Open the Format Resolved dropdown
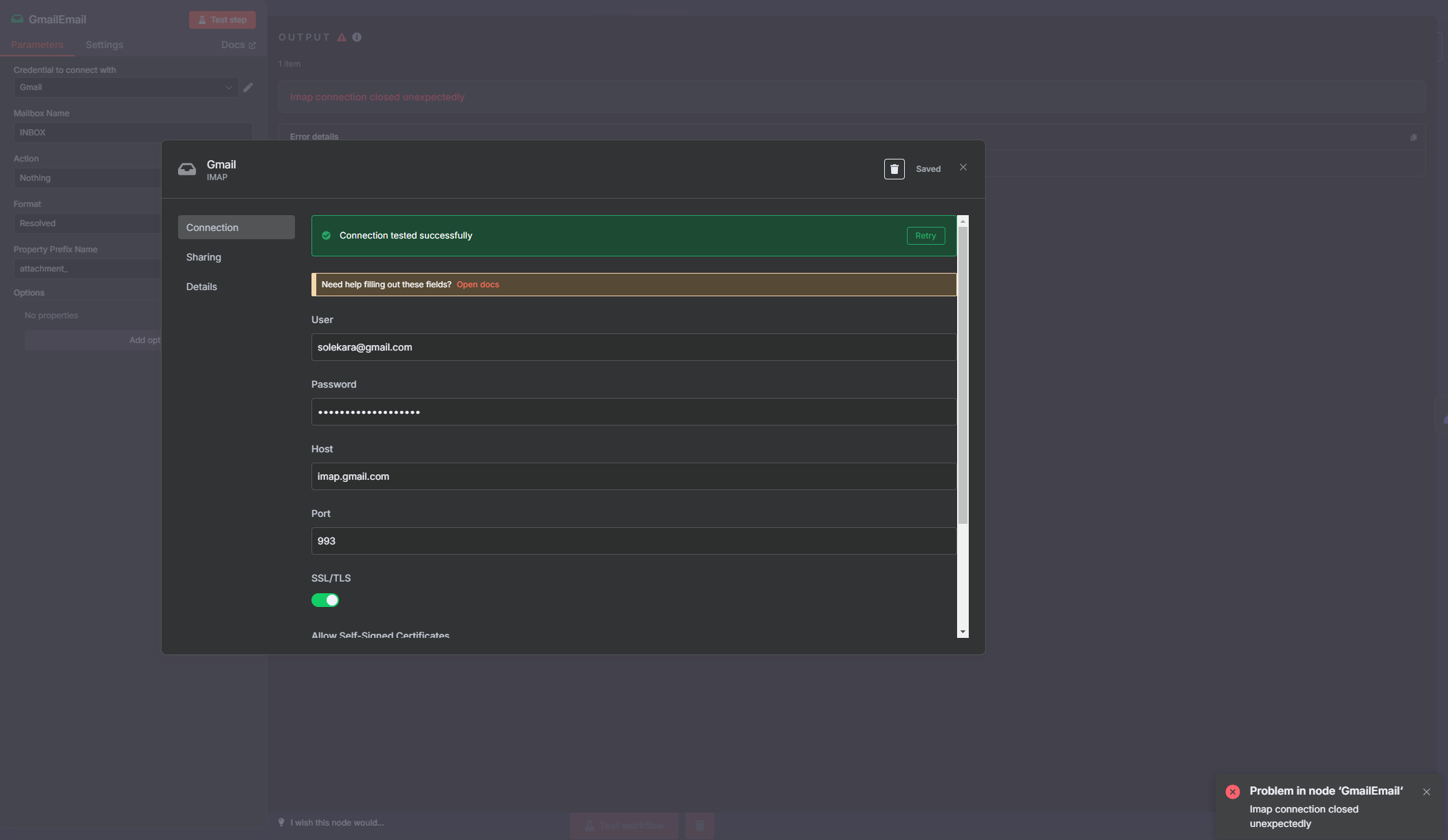Image resolution: width=1448 pixels, height=840 pixels. [87, 223]
